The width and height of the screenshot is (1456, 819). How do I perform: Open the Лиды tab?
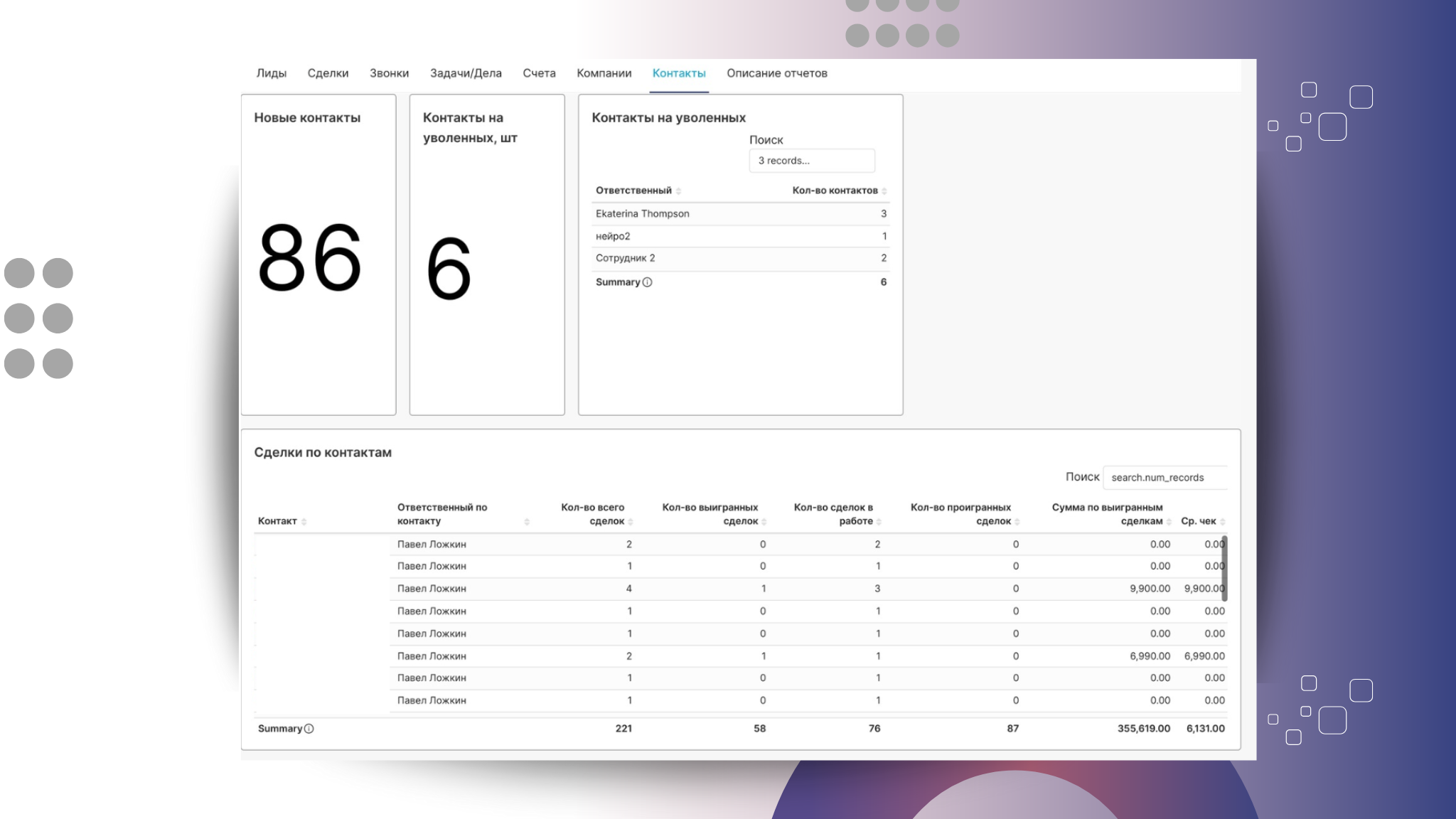271,73
